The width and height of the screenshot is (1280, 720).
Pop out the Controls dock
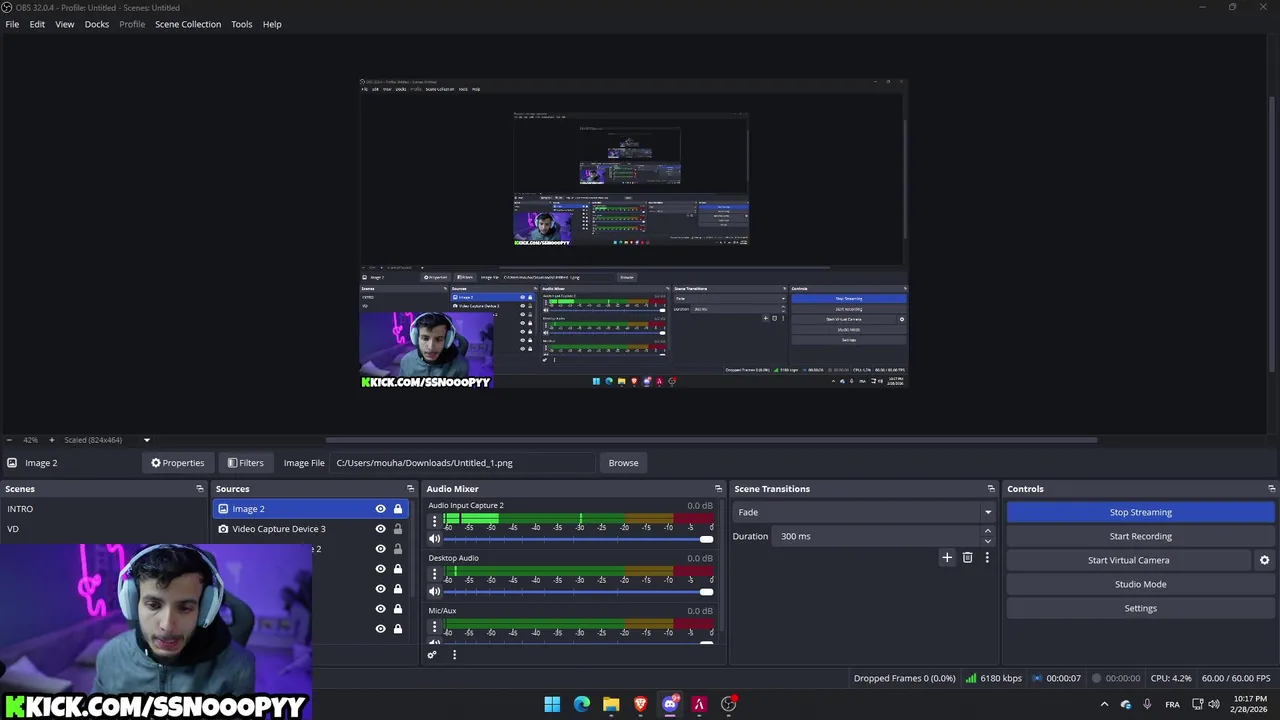tap(1271, 489)
